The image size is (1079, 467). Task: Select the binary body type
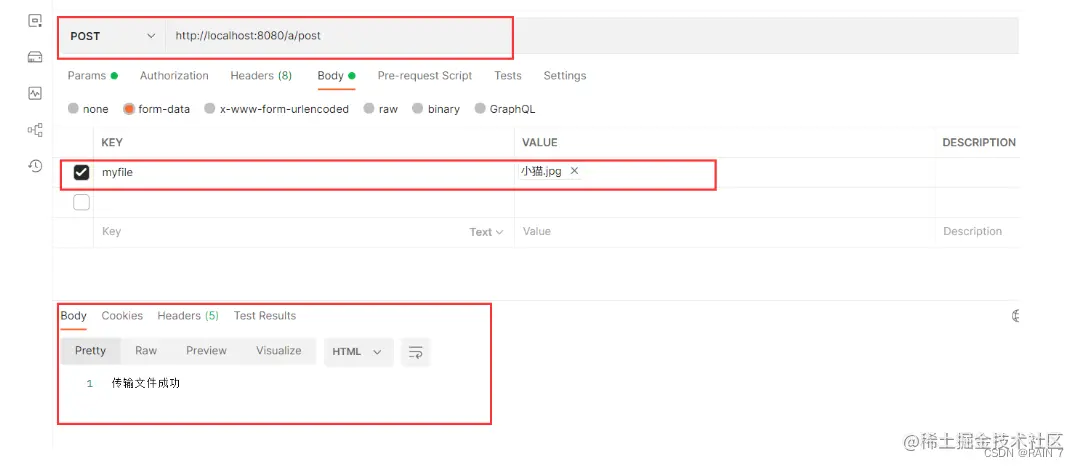(x=436, y=109)
